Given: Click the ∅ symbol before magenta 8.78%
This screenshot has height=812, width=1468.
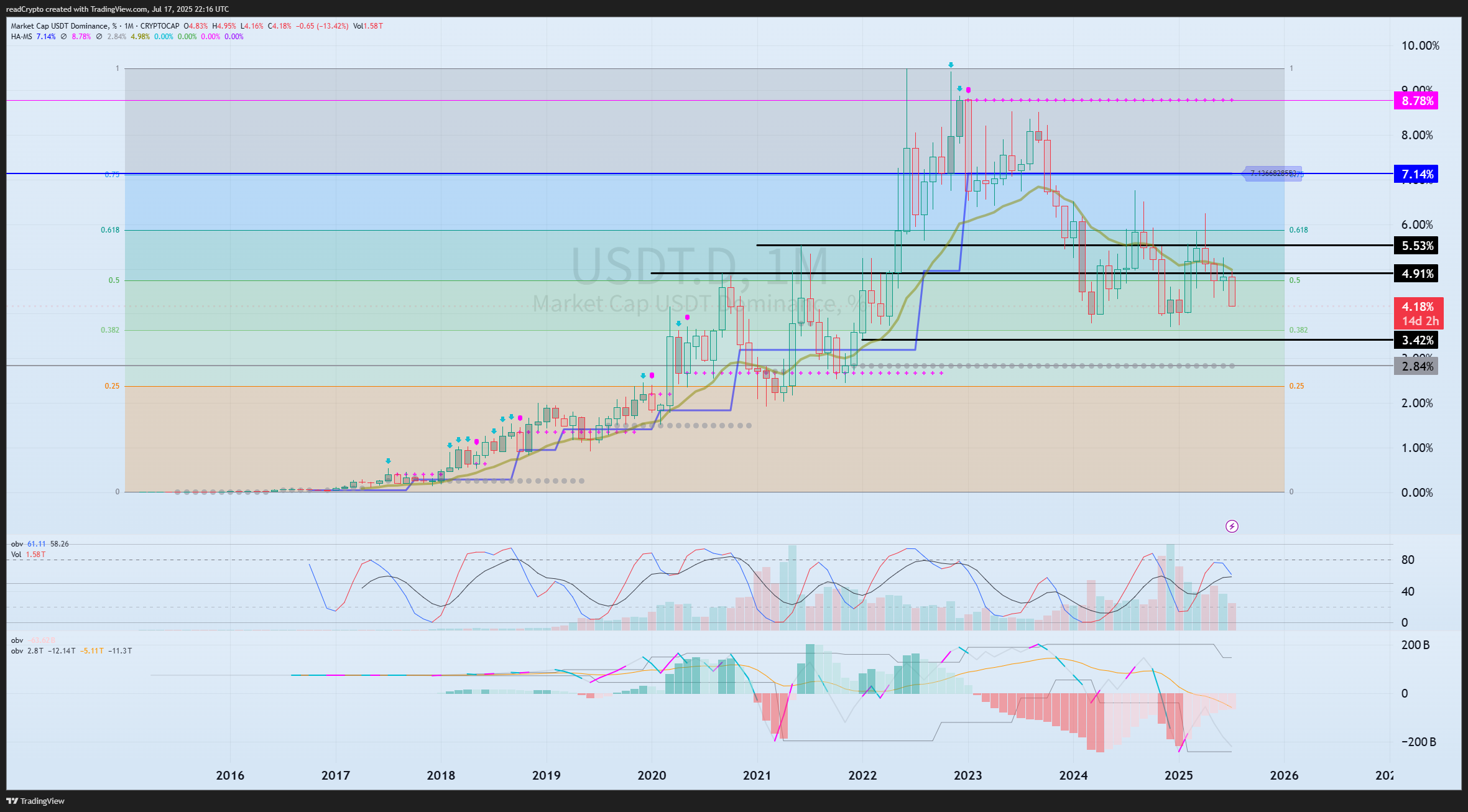Looking at the screenshot, I should 63,37.
